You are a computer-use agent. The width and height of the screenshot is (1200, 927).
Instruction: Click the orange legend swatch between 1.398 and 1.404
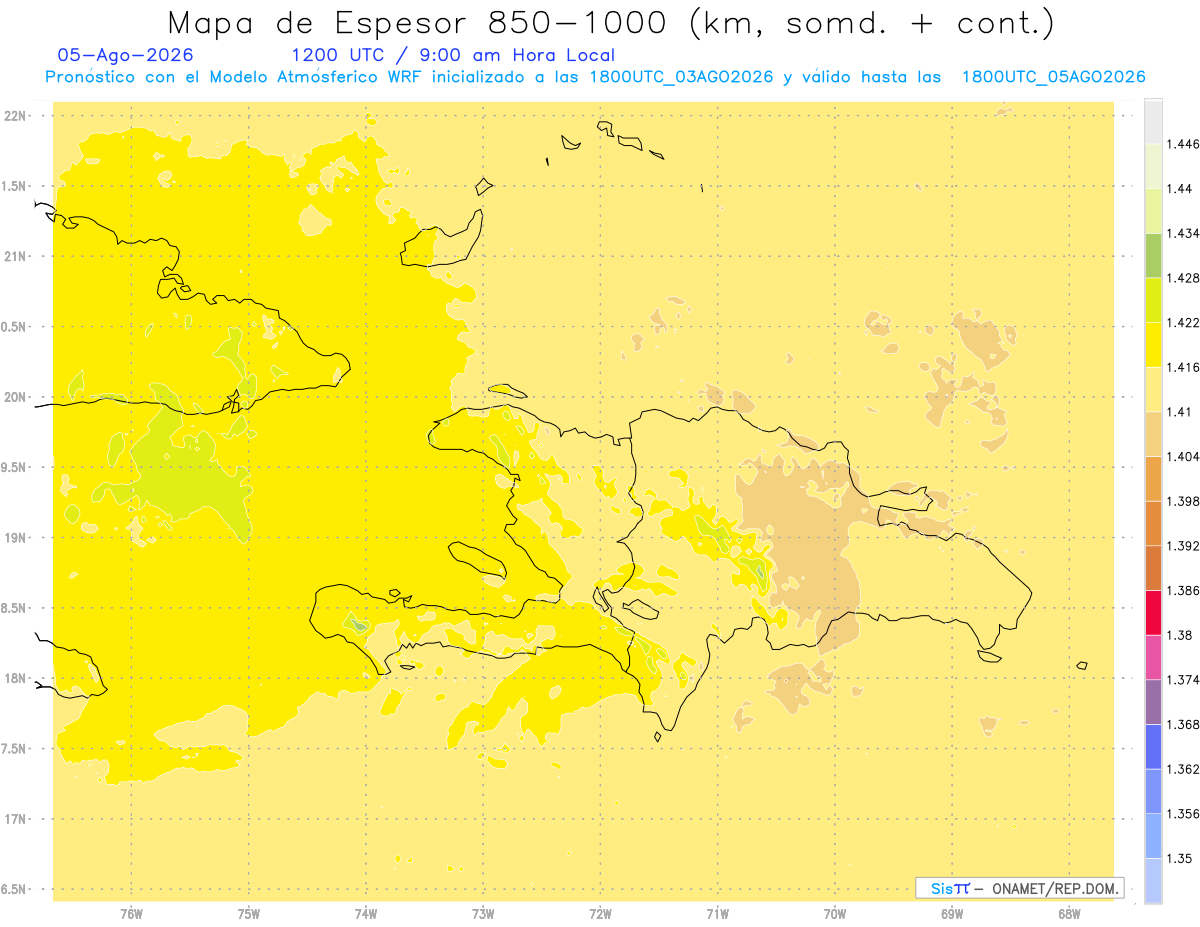[1153, 478]
